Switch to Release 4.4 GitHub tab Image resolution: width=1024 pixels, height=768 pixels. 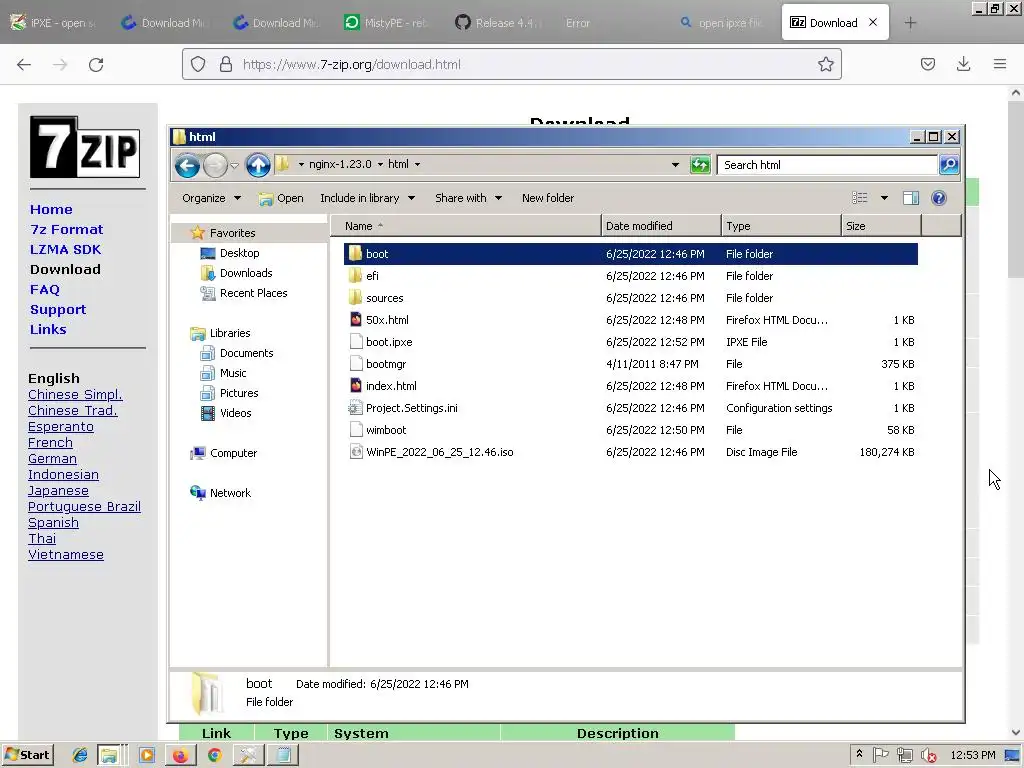499,23
